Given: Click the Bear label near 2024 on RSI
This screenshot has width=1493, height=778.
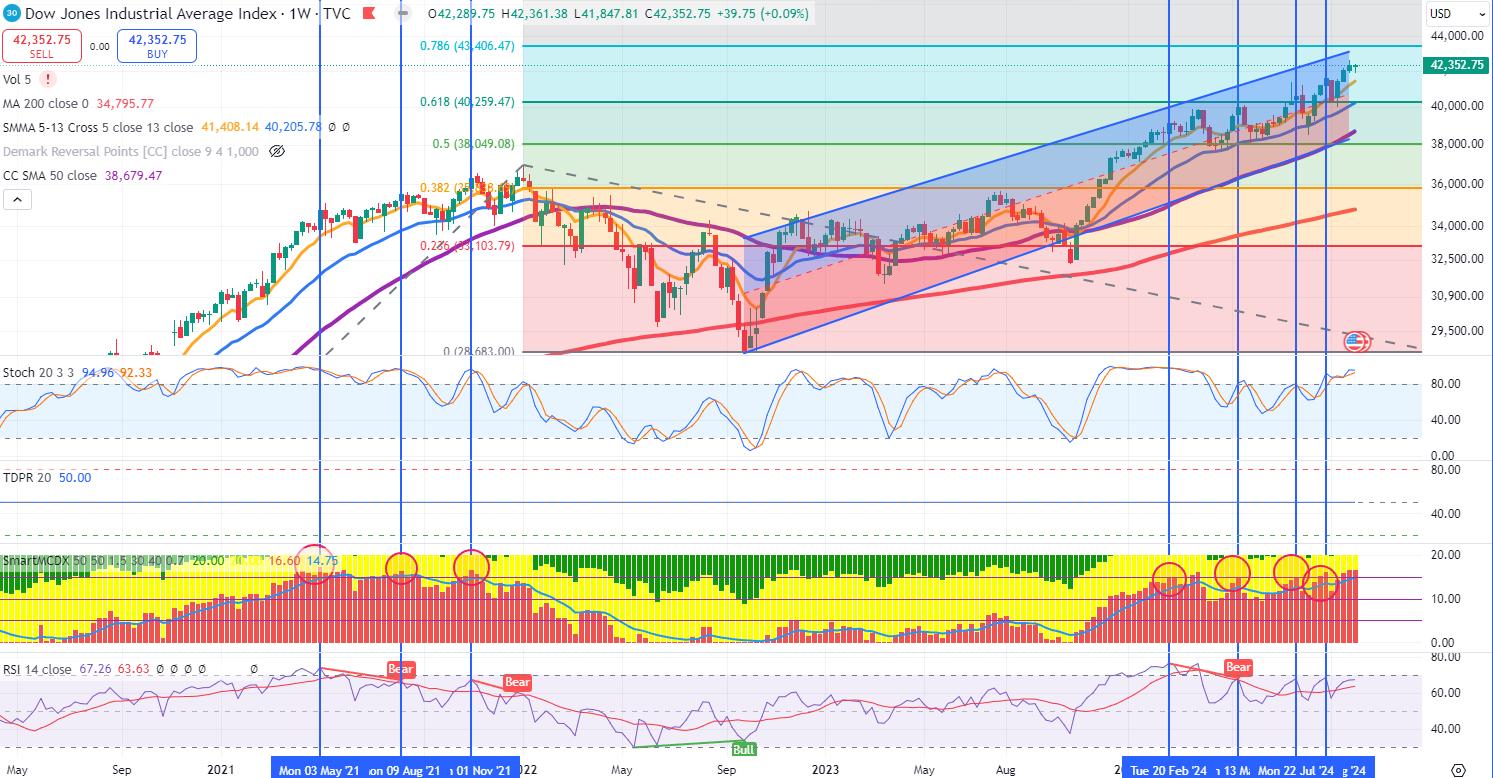Looking at the screenshot, I should pos(1238,667).
